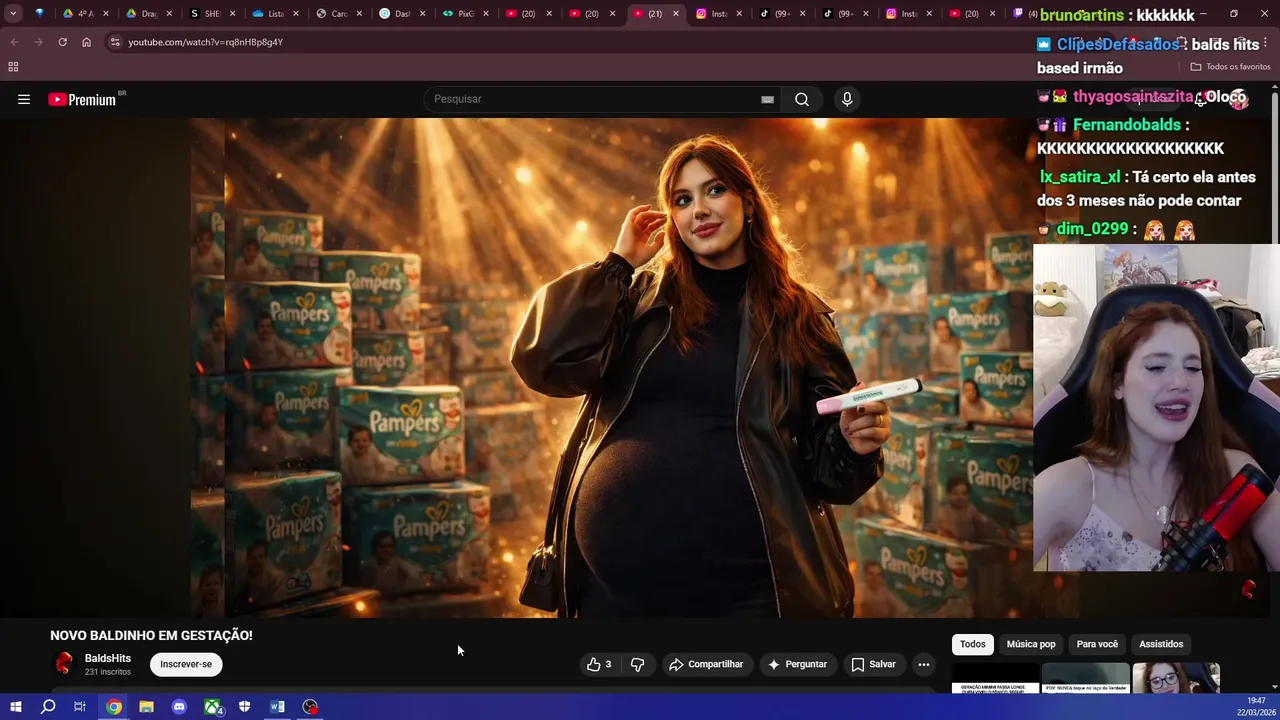This screenshot has height=720, width=1280.
Task: Open Chrome from the taskbar
Action: click(x=114, y=707)
